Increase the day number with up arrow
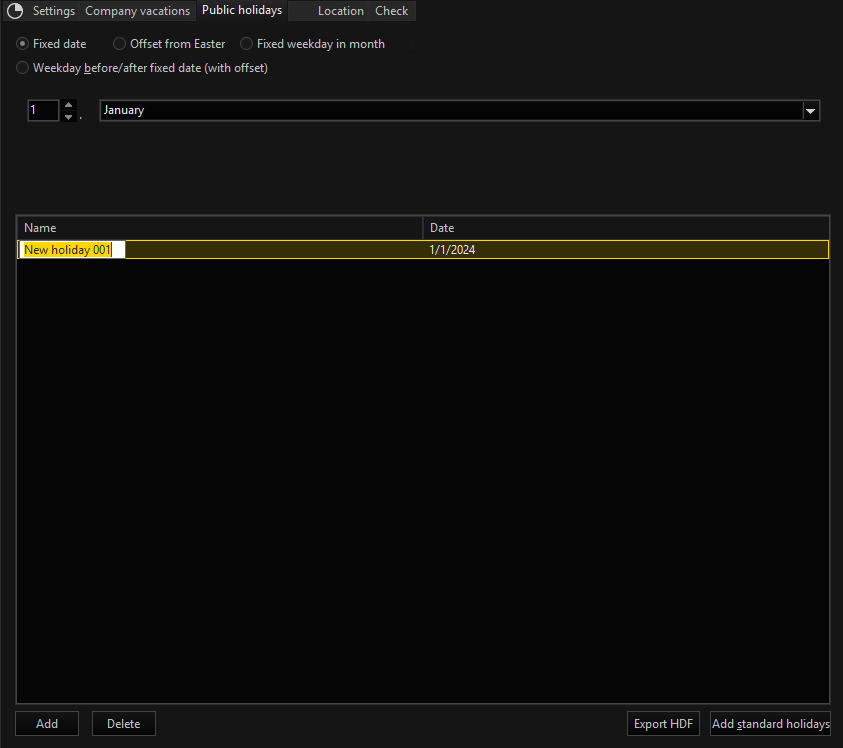The width and height of the screenshot is (843, 748). 68,105
